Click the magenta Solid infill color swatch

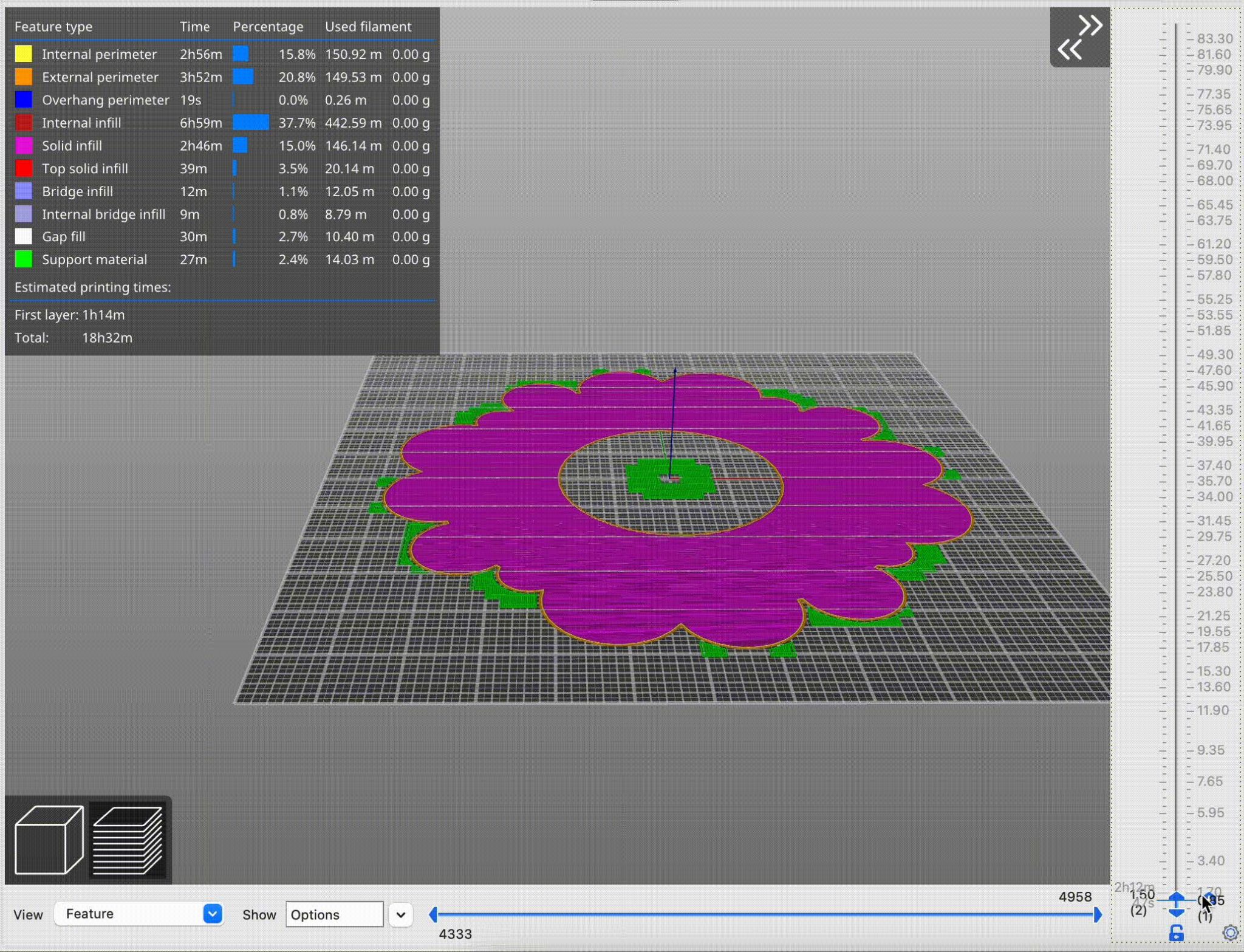[x=23, y=145]
